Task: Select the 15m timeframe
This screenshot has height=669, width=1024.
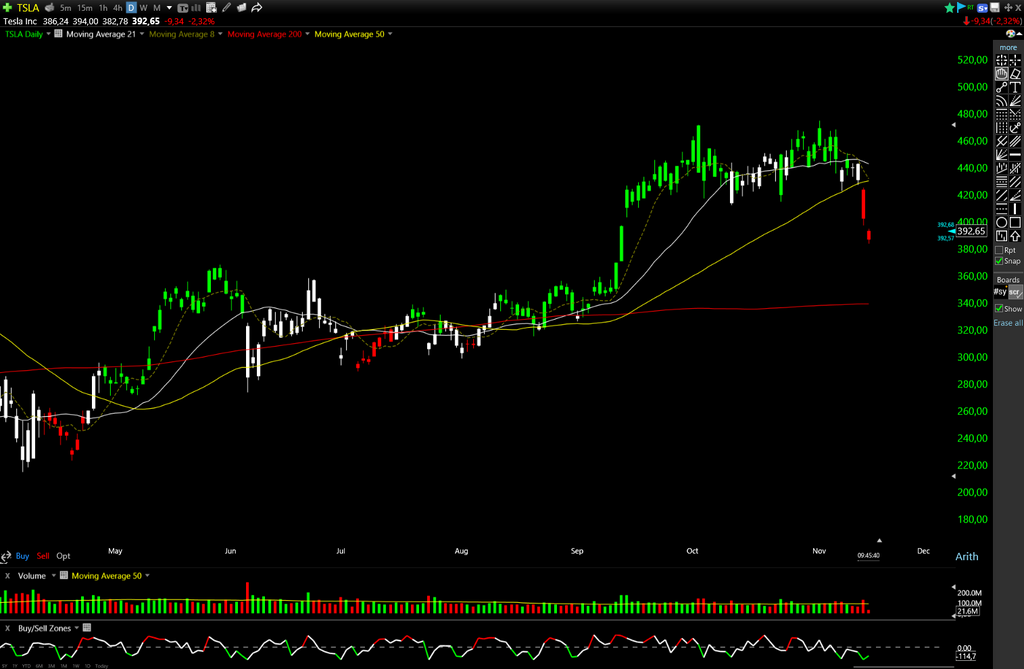Action: [84, 8]
